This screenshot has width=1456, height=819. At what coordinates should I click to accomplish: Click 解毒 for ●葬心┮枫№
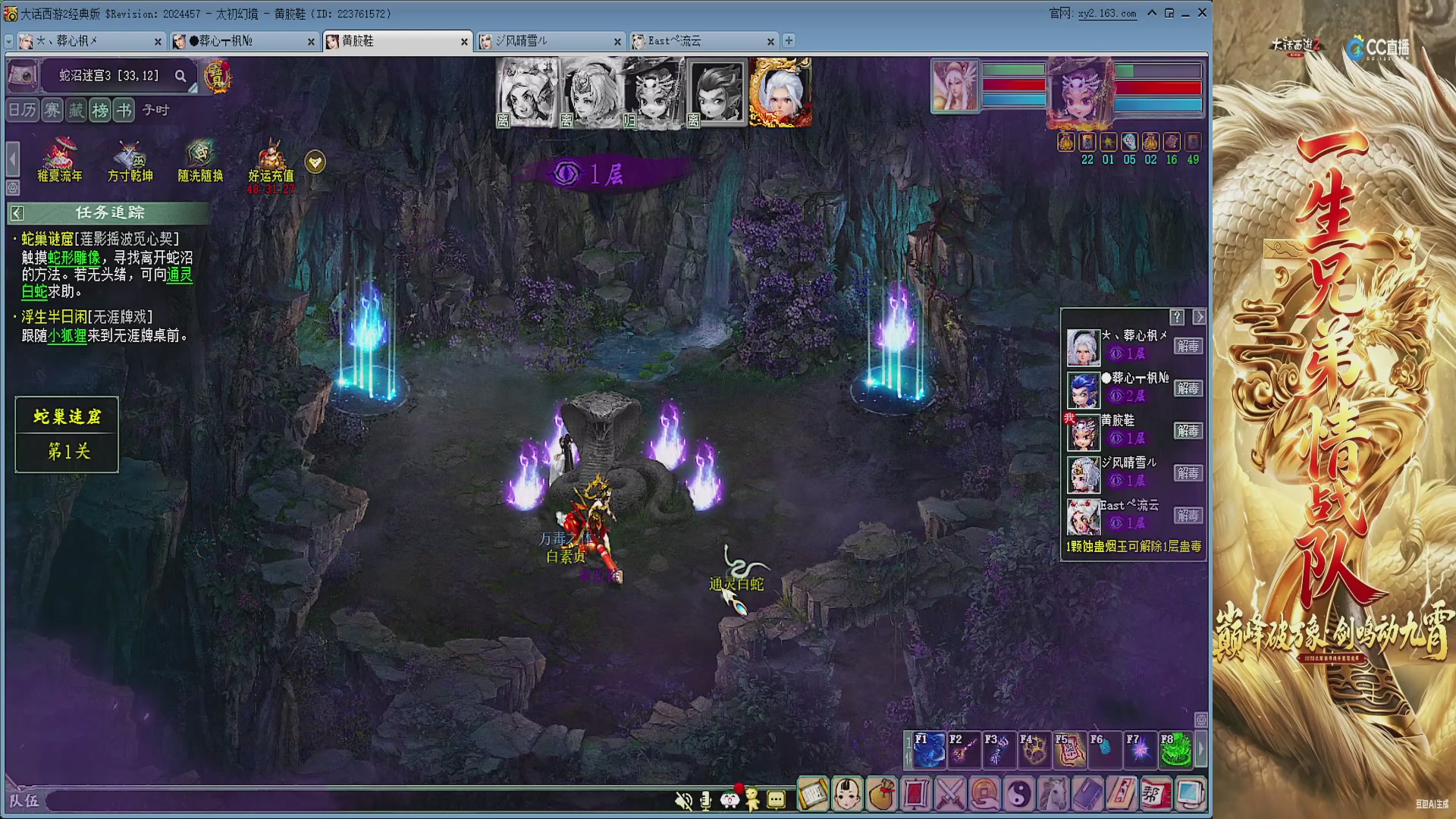[x=1188, y=389]
